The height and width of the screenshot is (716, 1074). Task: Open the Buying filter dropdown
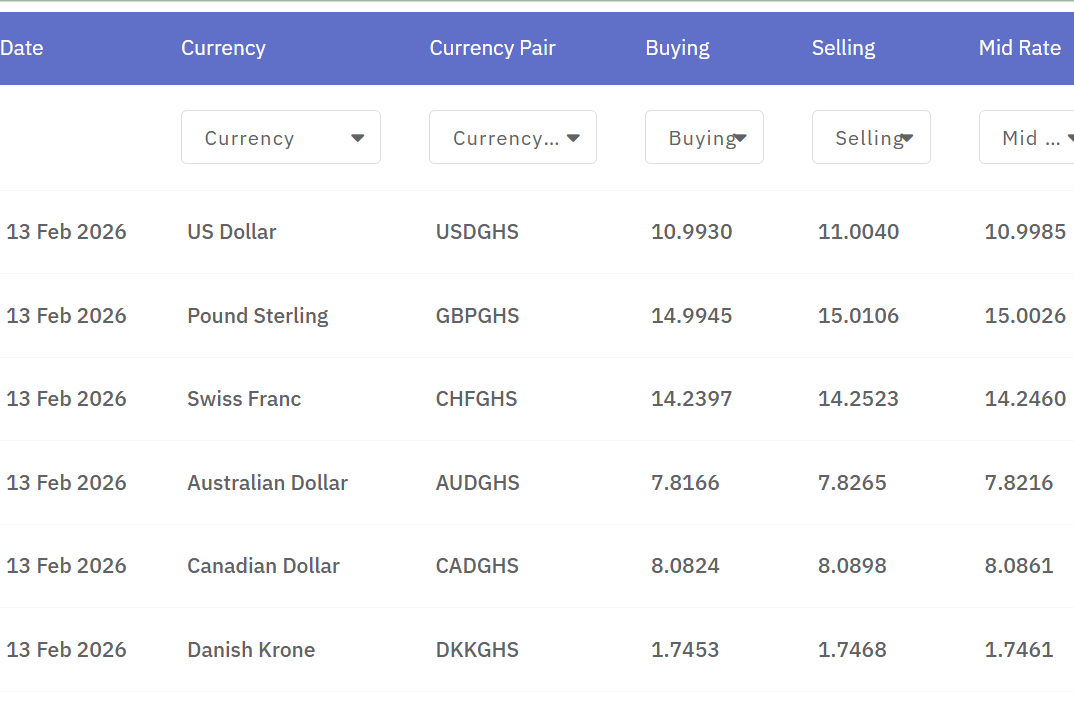pyautogui.click(x=704, y=138)
